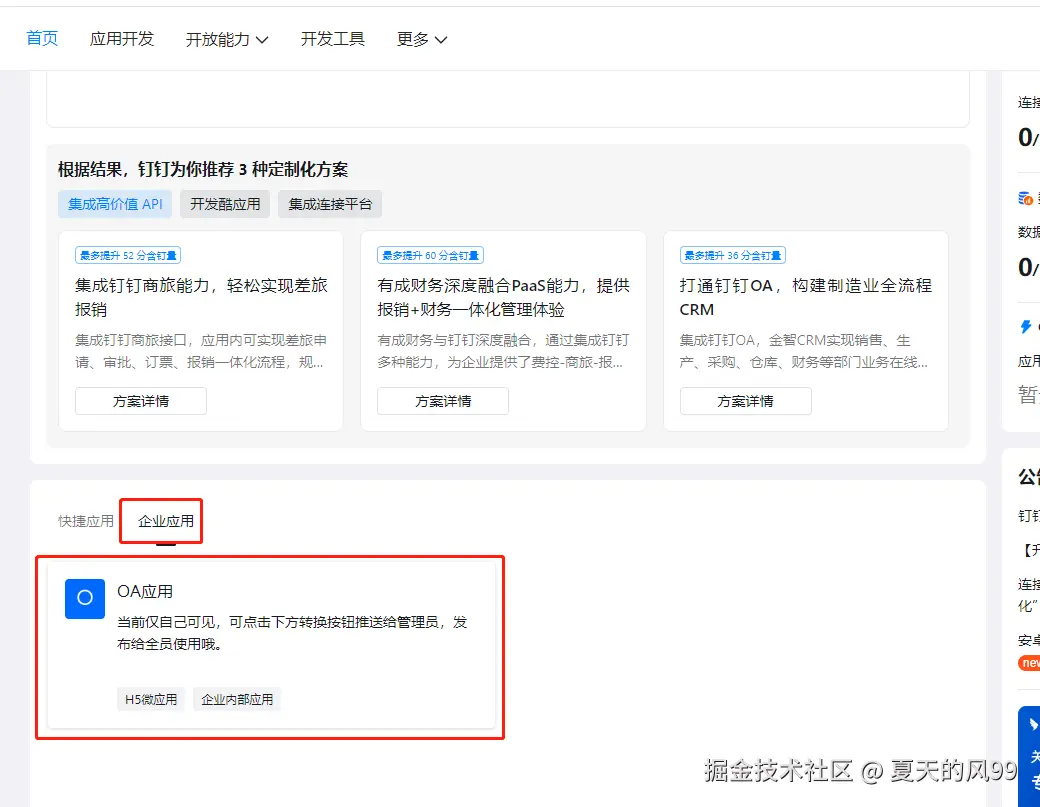Click 方案详情 under 有成财务 card
The width and height of the screenshot is (1040, 807).
pyautogui.click(x=442, y=401)
